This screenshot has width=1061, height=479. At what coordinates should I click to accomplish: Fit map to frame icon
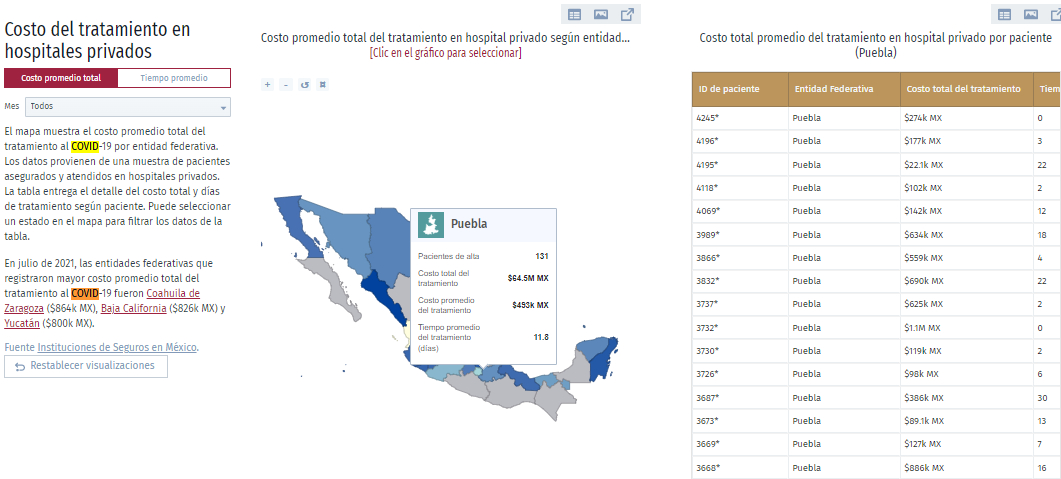[323, 85]
